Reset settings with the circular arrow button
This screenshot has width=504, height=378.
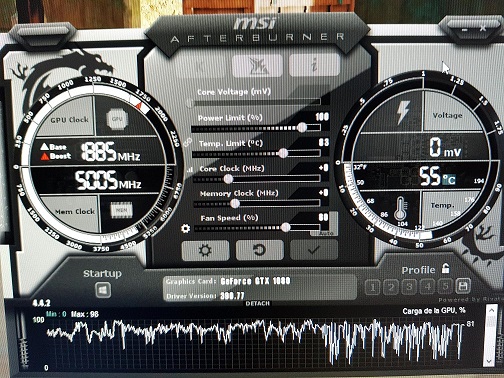click(259, 250)
